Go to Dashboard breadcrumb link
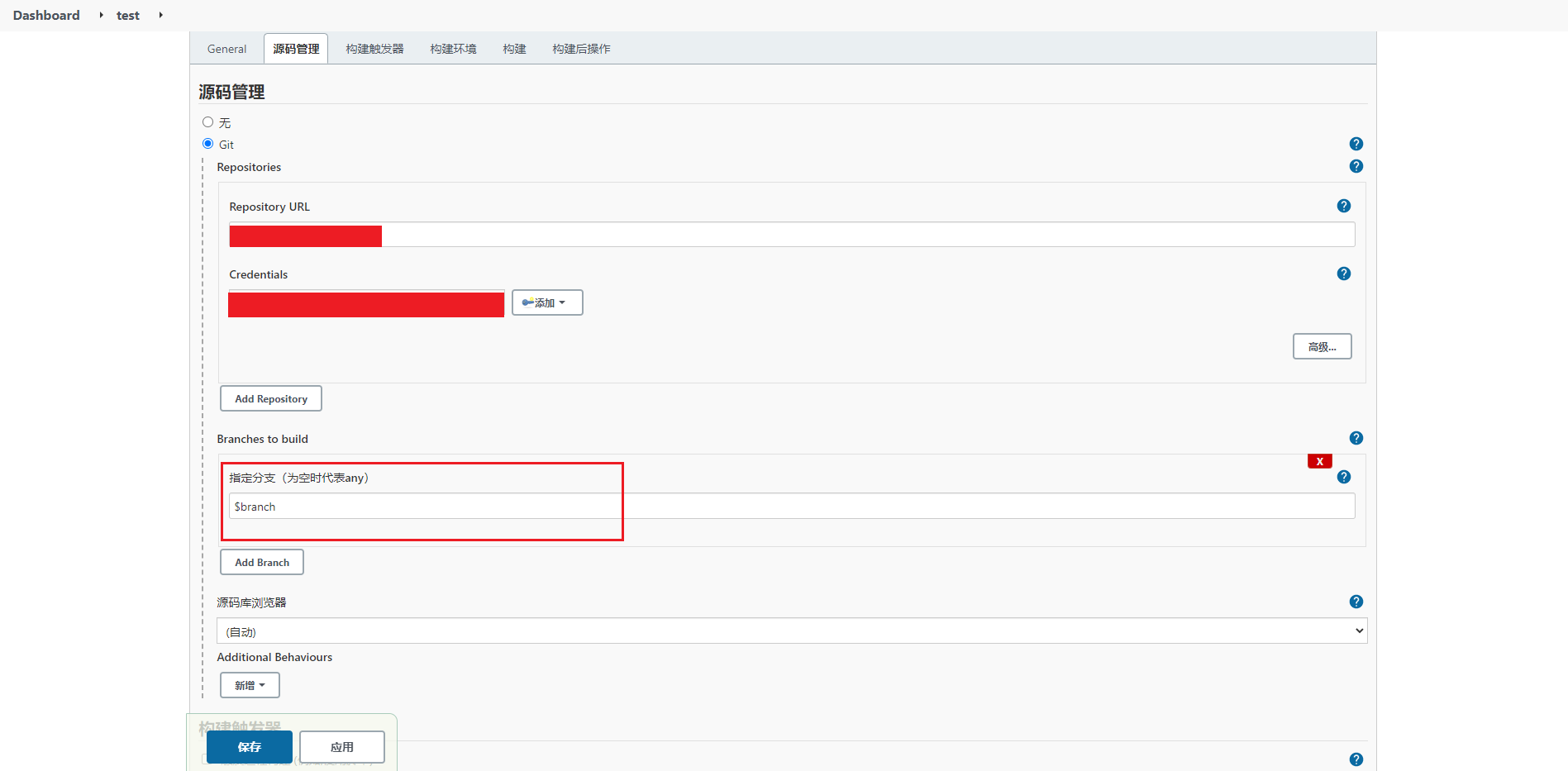The width and height of the screenshot is (1568, 771). [46, 15]
